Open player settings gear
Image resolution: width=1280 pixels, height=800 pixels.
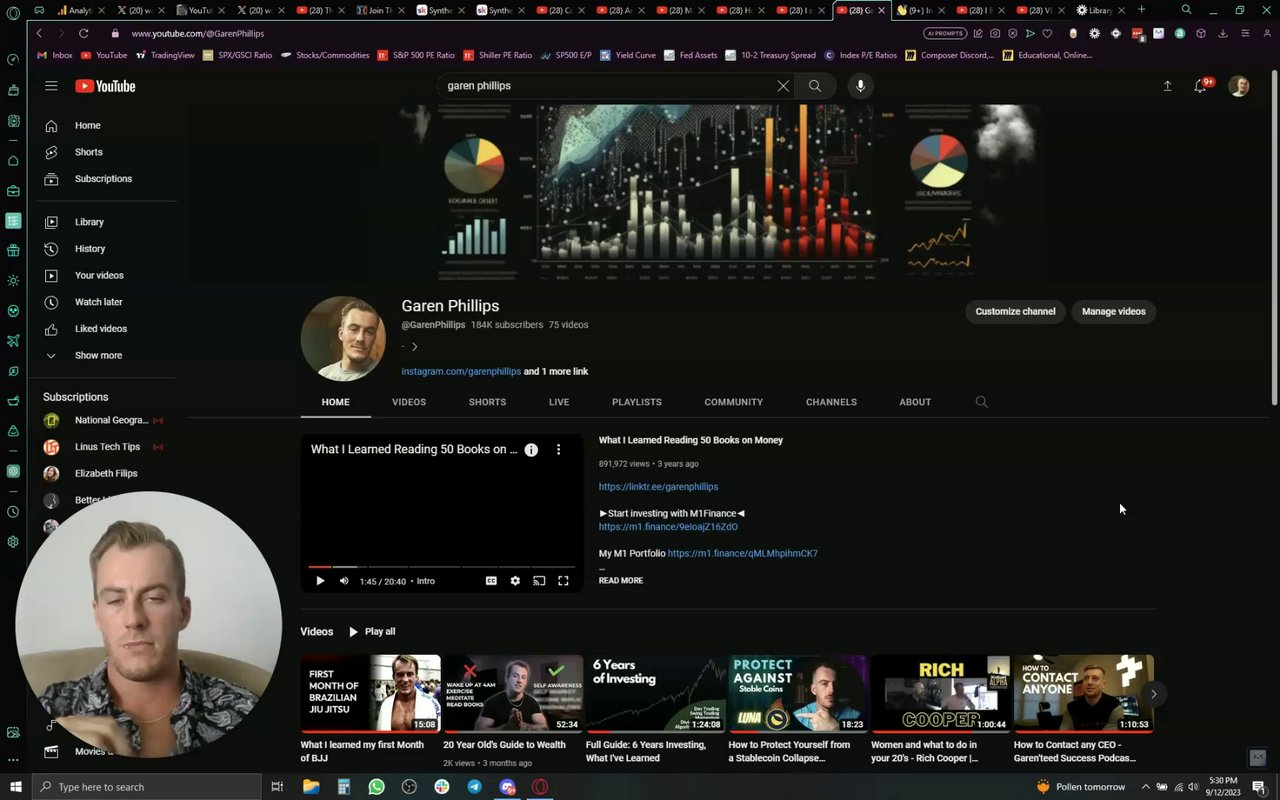(515, 581)
